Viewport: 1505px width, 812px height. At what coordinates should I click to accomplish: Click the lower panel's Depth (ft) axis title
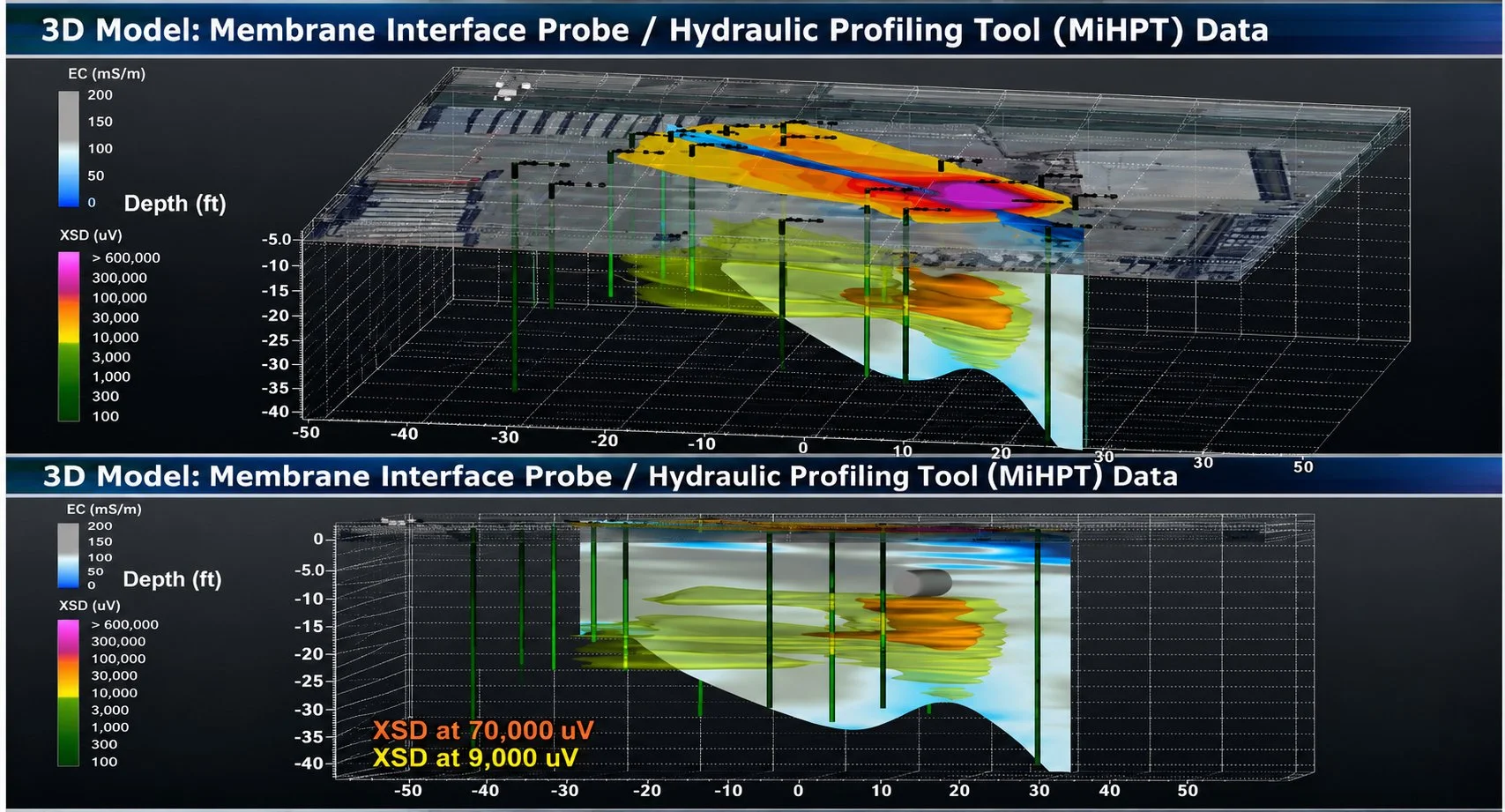click(172, 579)
